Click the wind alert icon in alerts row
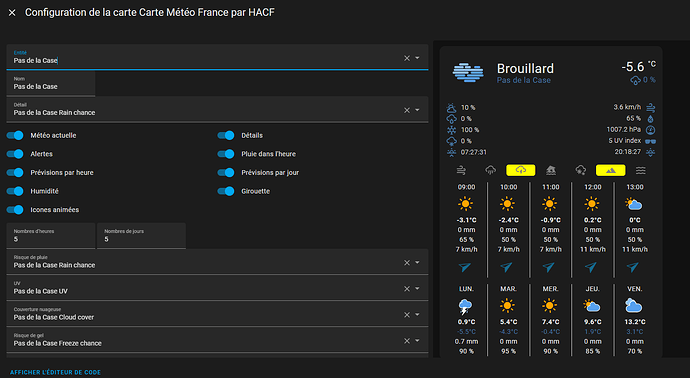The width and height of the screenshot is (690, 378). pos(461,170)
